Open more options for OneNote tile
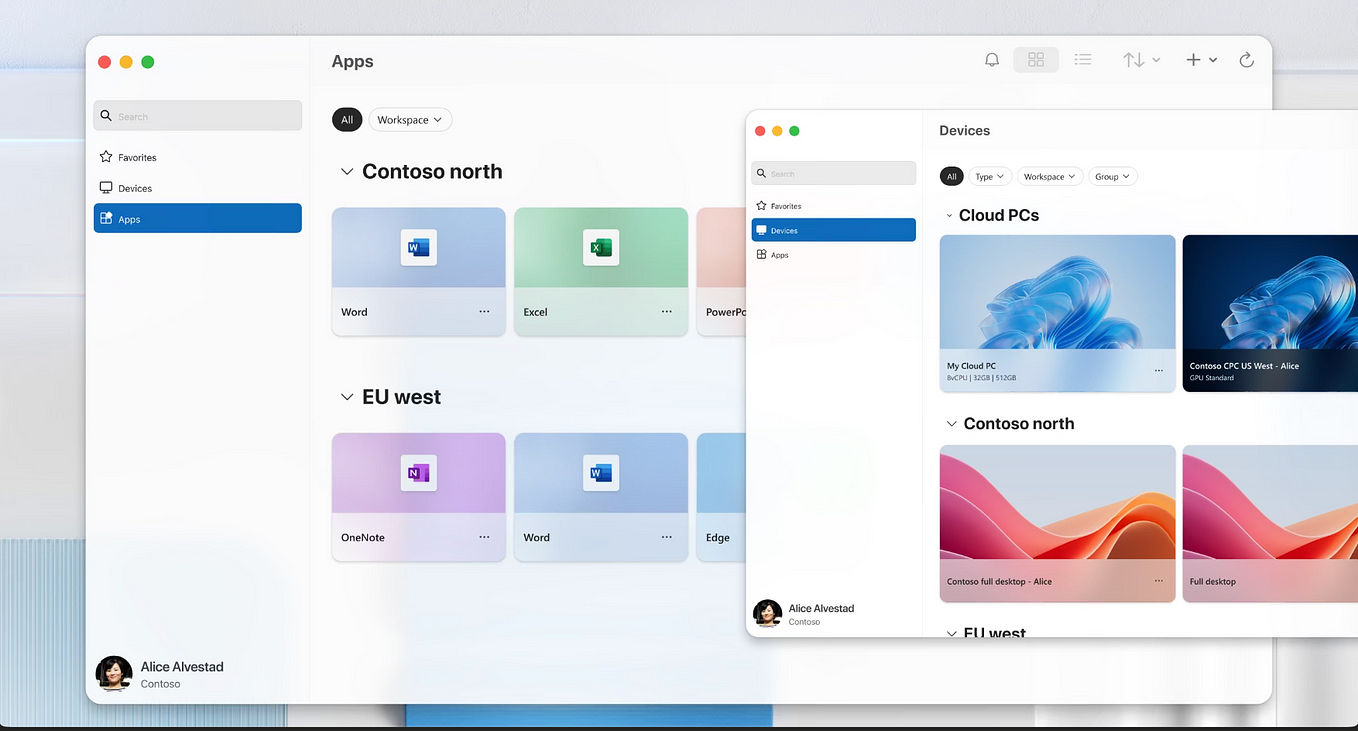The image size is (1358, 731). 484,537
